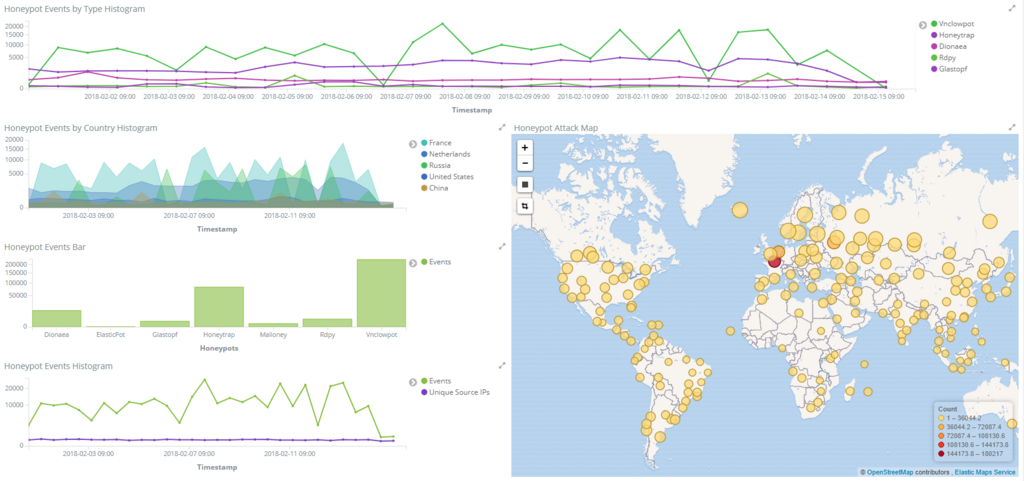
Task: Click the Glastopf legend entry
Action: [x=950, y=69]
